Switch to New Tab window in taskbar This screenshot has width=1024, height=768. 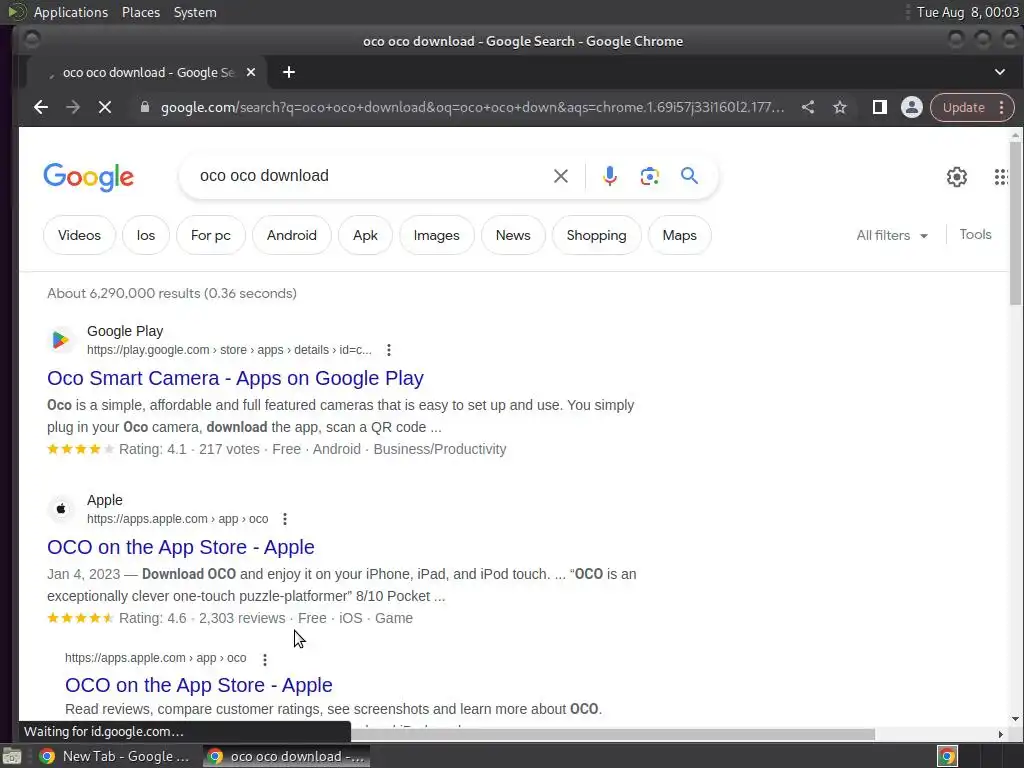pos(114,756)
